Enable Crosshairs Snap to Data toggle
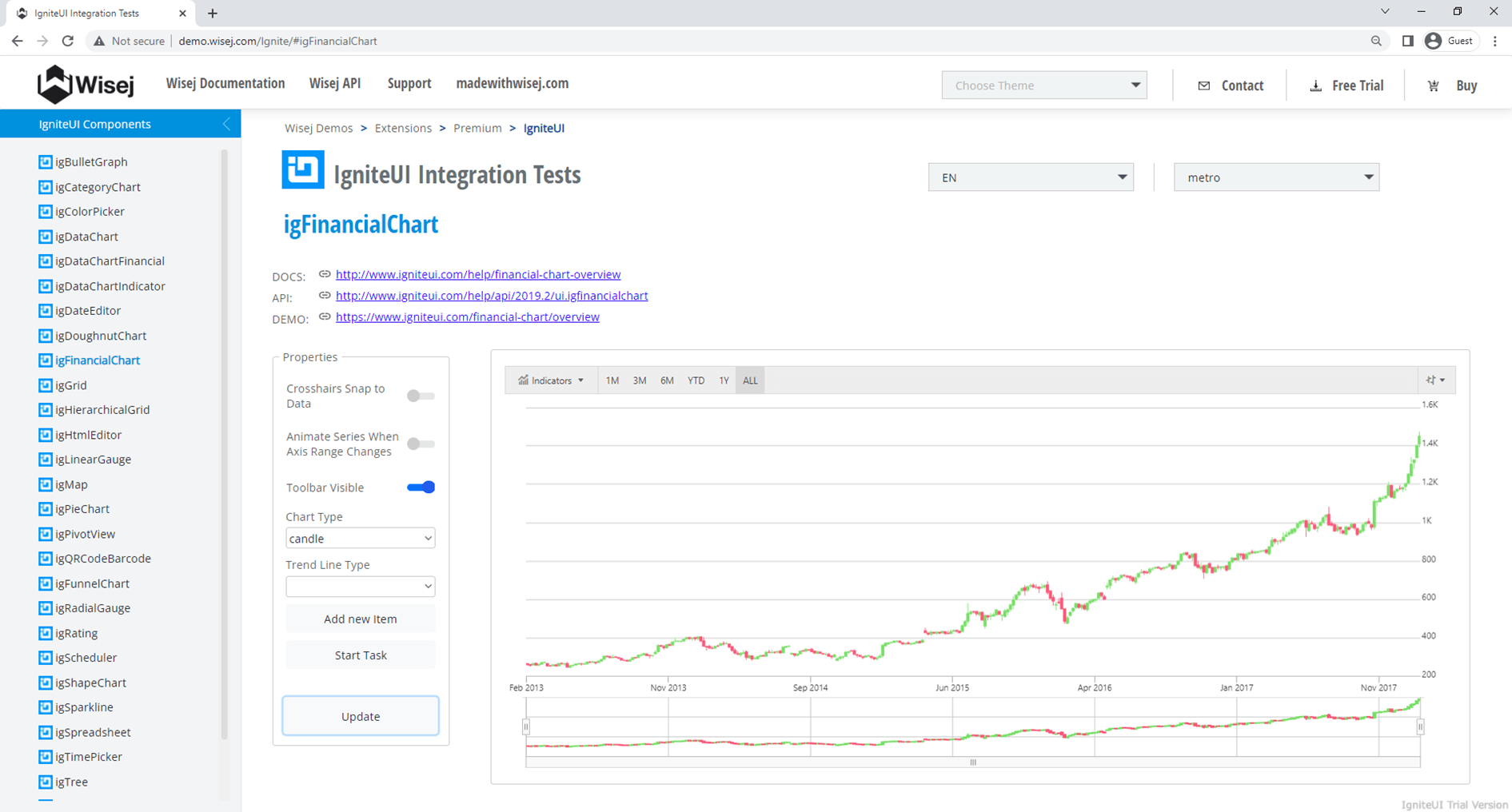 point(420,396)
